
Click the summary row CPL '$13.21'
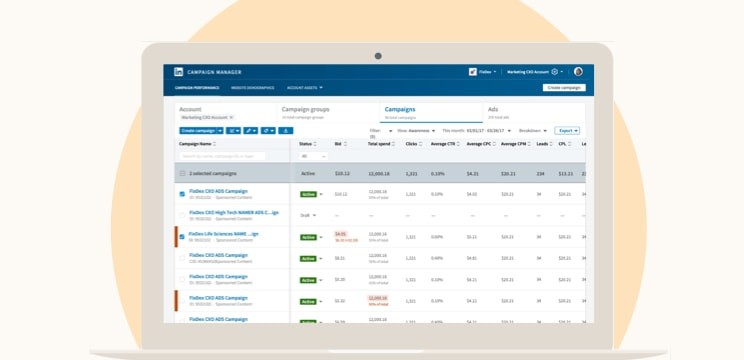click(x=566, y=174)
